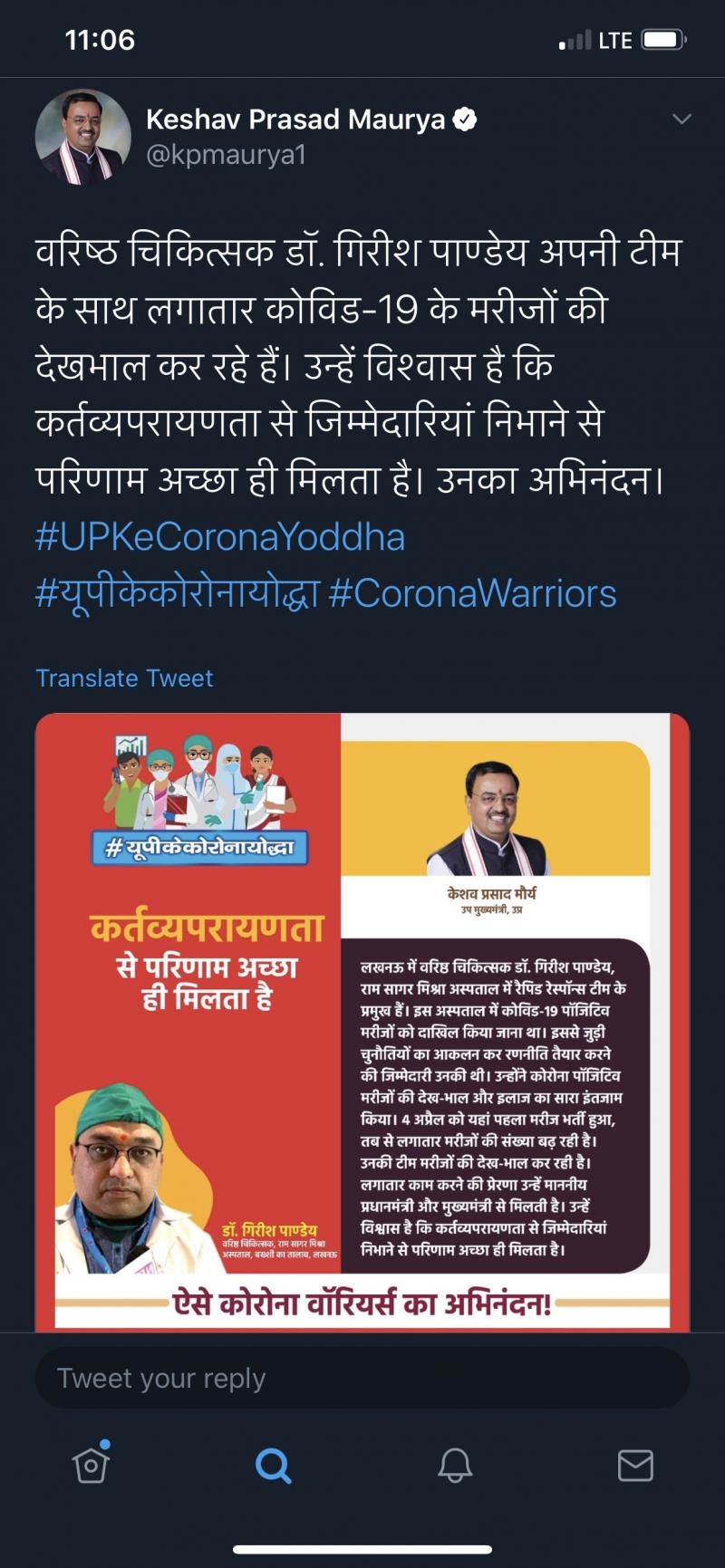Open Notifications bell tab
The width and height of the screenshot is (725, 1568).
(x=455, y=1465)
